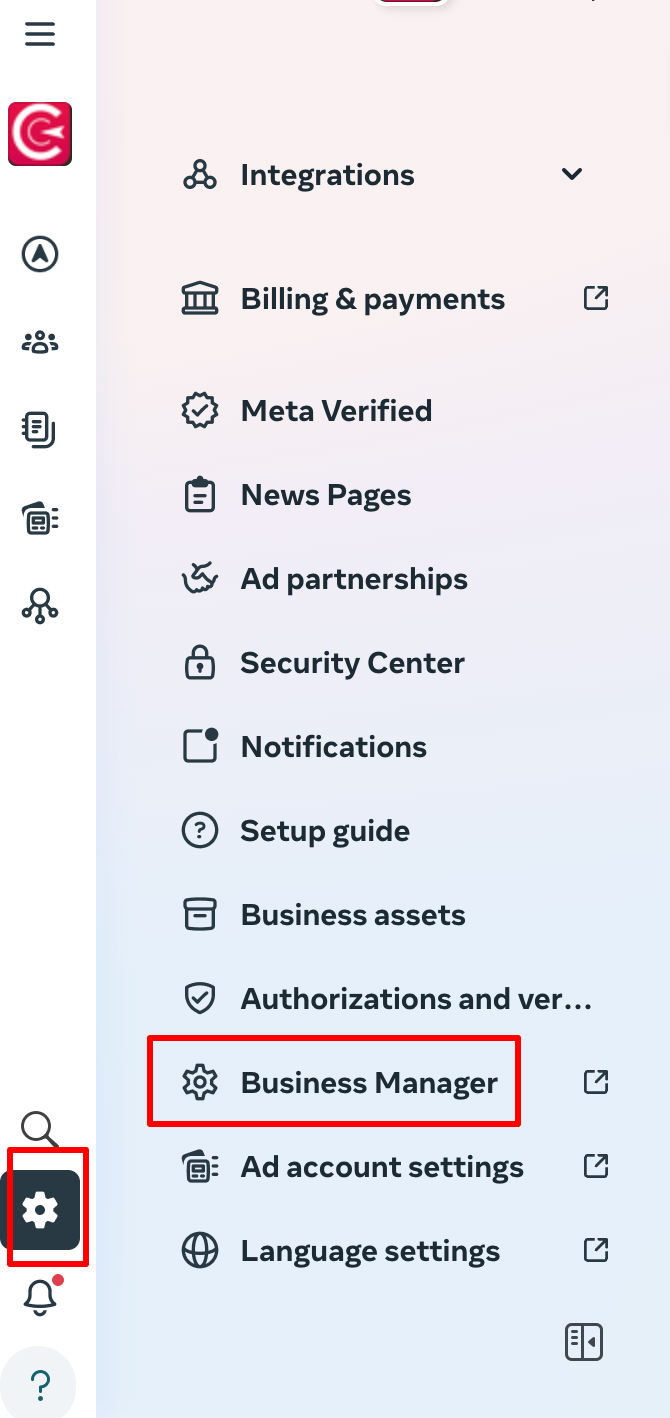Select Authorizations and verifications
The image size is (670, 1418).
pyautogui.click(x=416, y=998)
